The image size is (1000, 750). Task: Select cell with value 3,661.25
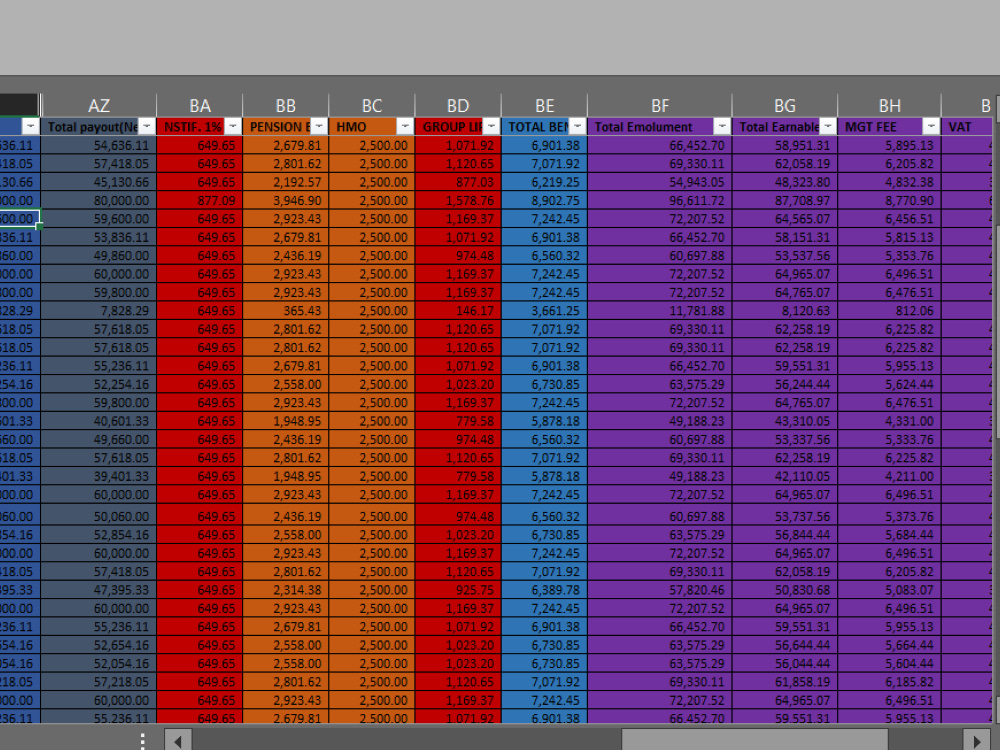point(544,311)
